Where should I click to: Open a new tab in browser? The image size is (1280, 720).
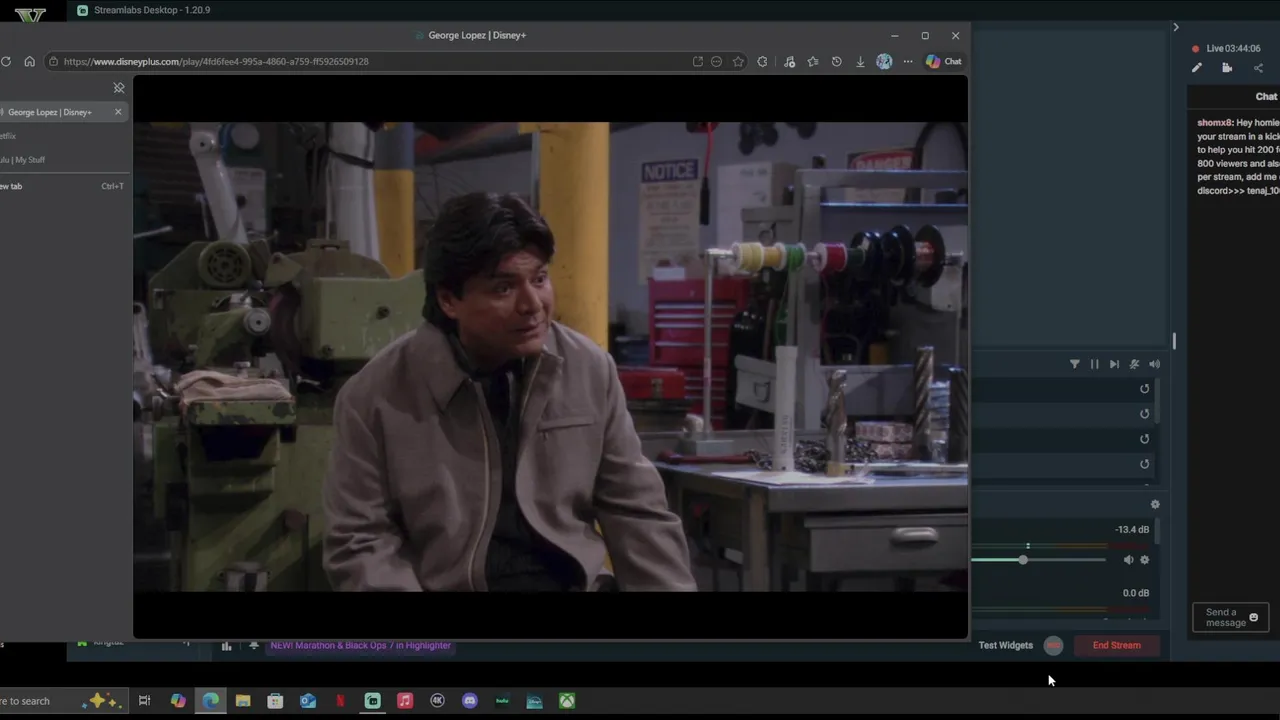pyautogui.click(x=62, y=186)
